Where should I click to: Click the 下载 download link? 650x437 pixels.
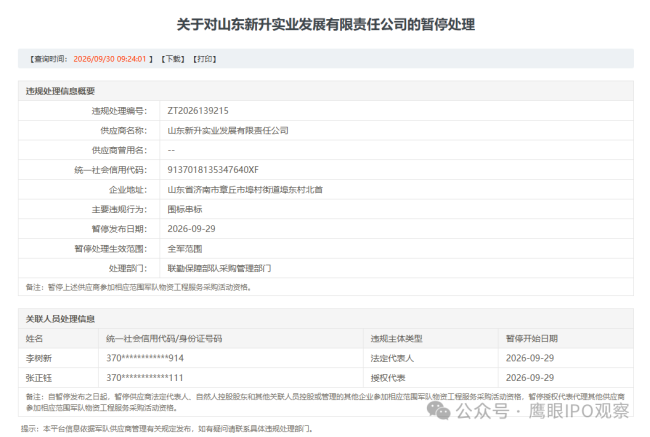click(173, 59)
